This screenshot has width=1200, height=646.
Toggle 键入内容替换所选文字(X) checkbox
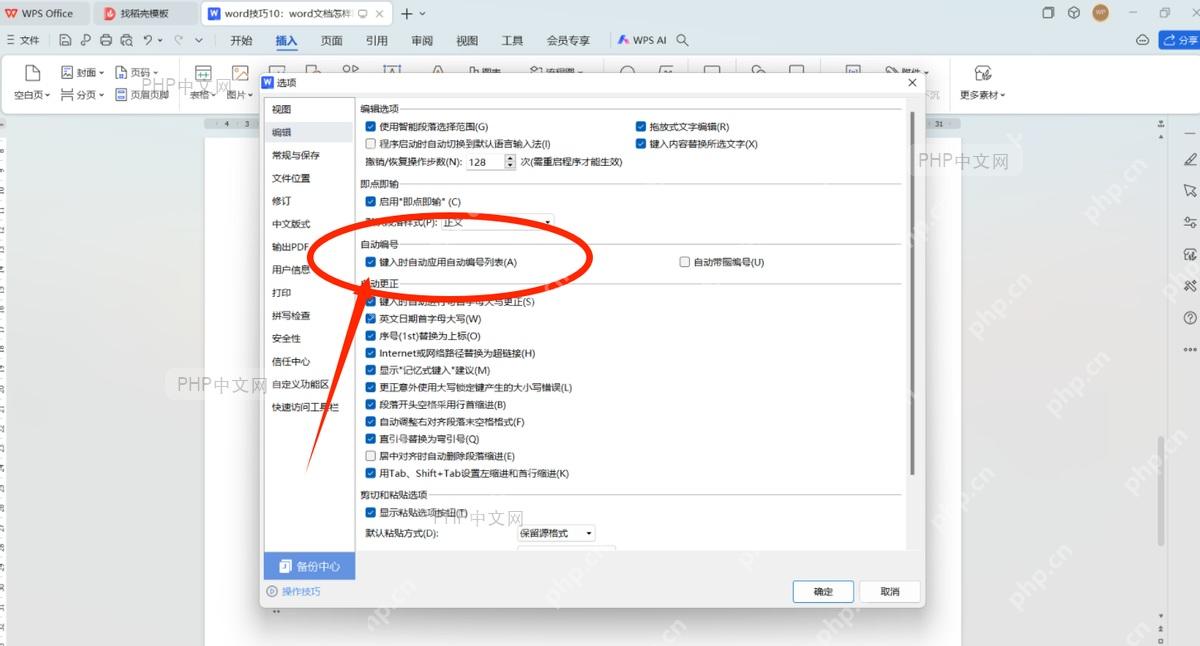tap(641, 144)
